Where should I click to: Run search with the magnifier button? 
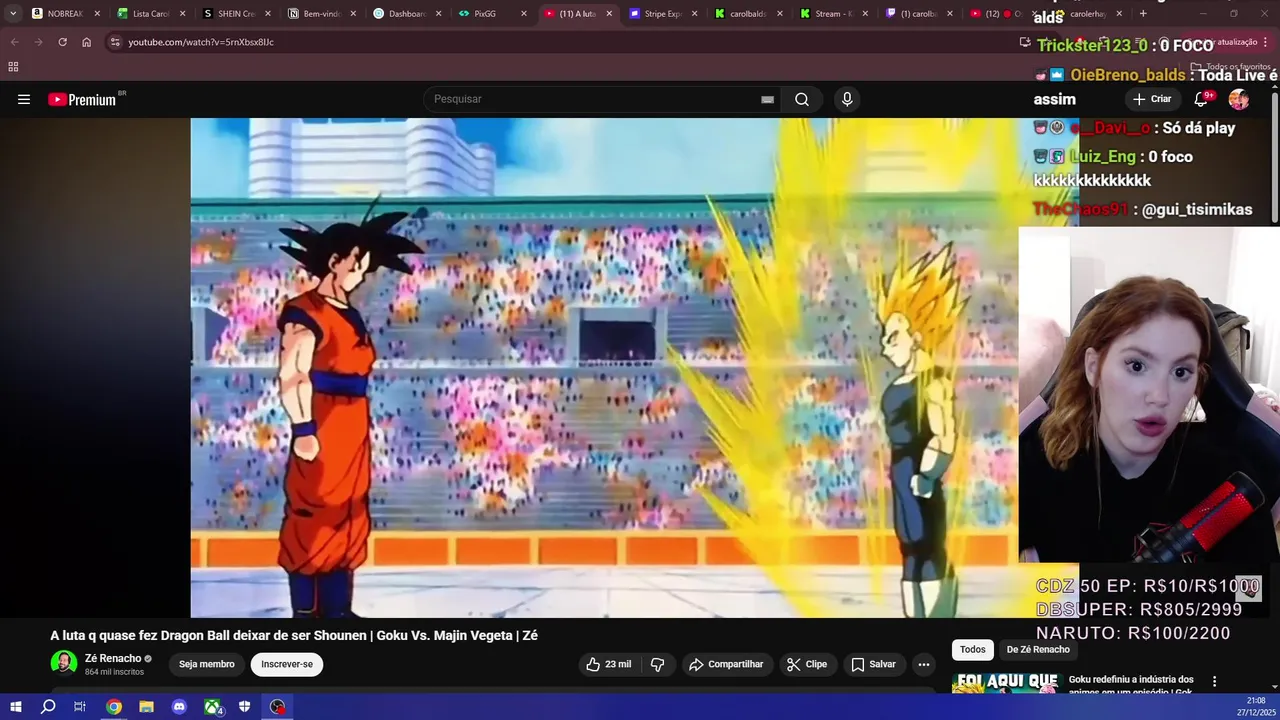click(x=802, y=99)
